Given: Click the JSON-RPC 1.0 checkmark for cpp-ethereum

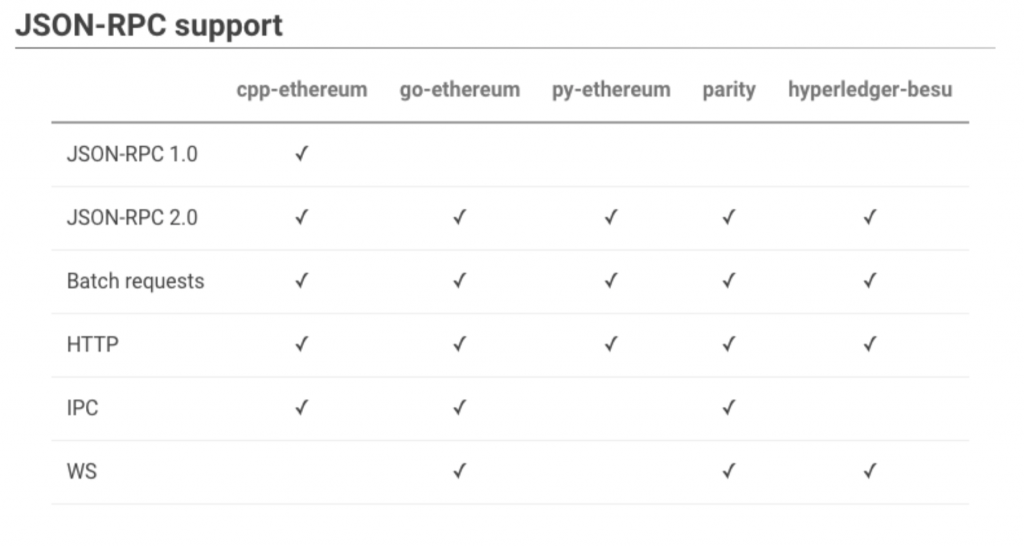Looking at the screenshot, I should pos(301,153).
